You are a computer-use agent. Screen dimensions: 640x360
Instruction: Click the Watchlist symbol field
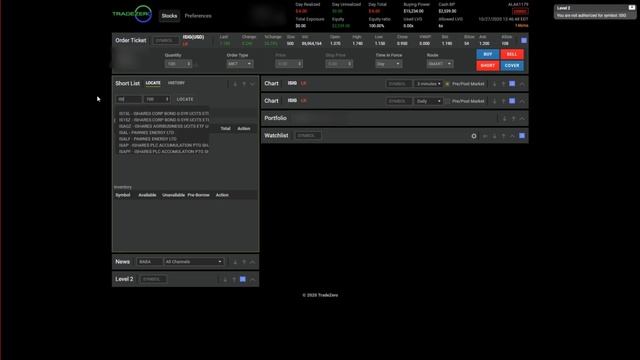pos(308,136)
